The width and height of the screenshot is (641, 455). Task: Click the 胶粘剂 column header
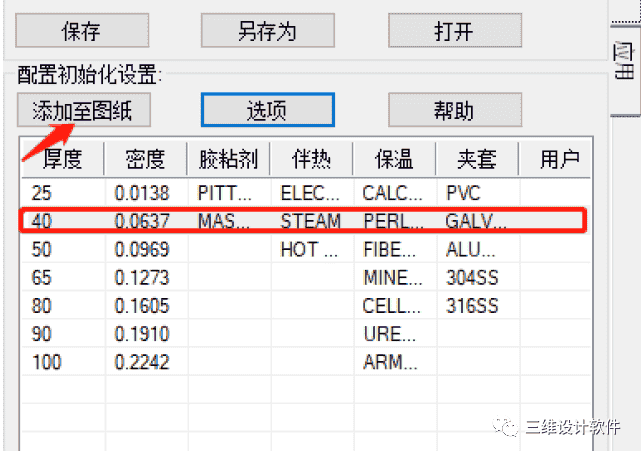(x=229, y=159)
